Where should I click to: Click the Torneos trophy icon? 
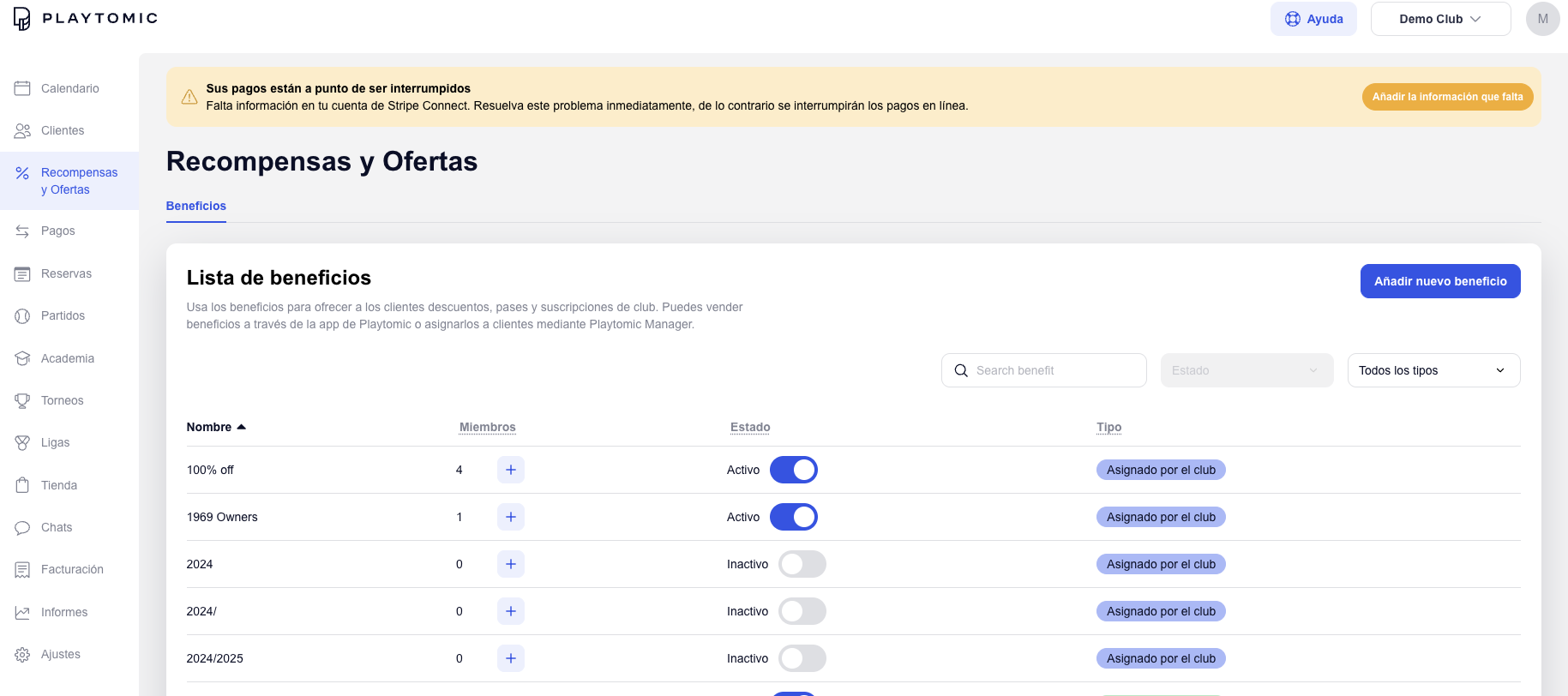(x=22, y=400)
